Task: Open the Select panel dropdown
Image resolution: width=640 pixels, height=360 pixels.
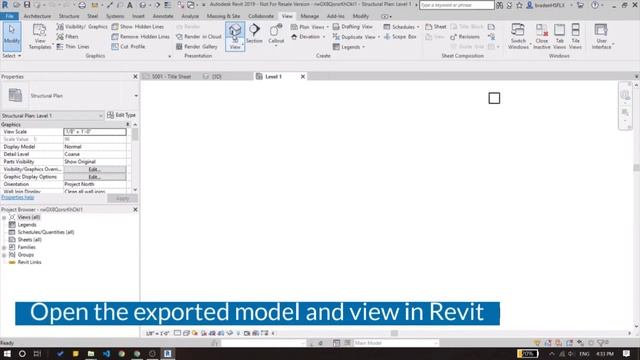Action: pyautogui.click(x=11, y=56)
